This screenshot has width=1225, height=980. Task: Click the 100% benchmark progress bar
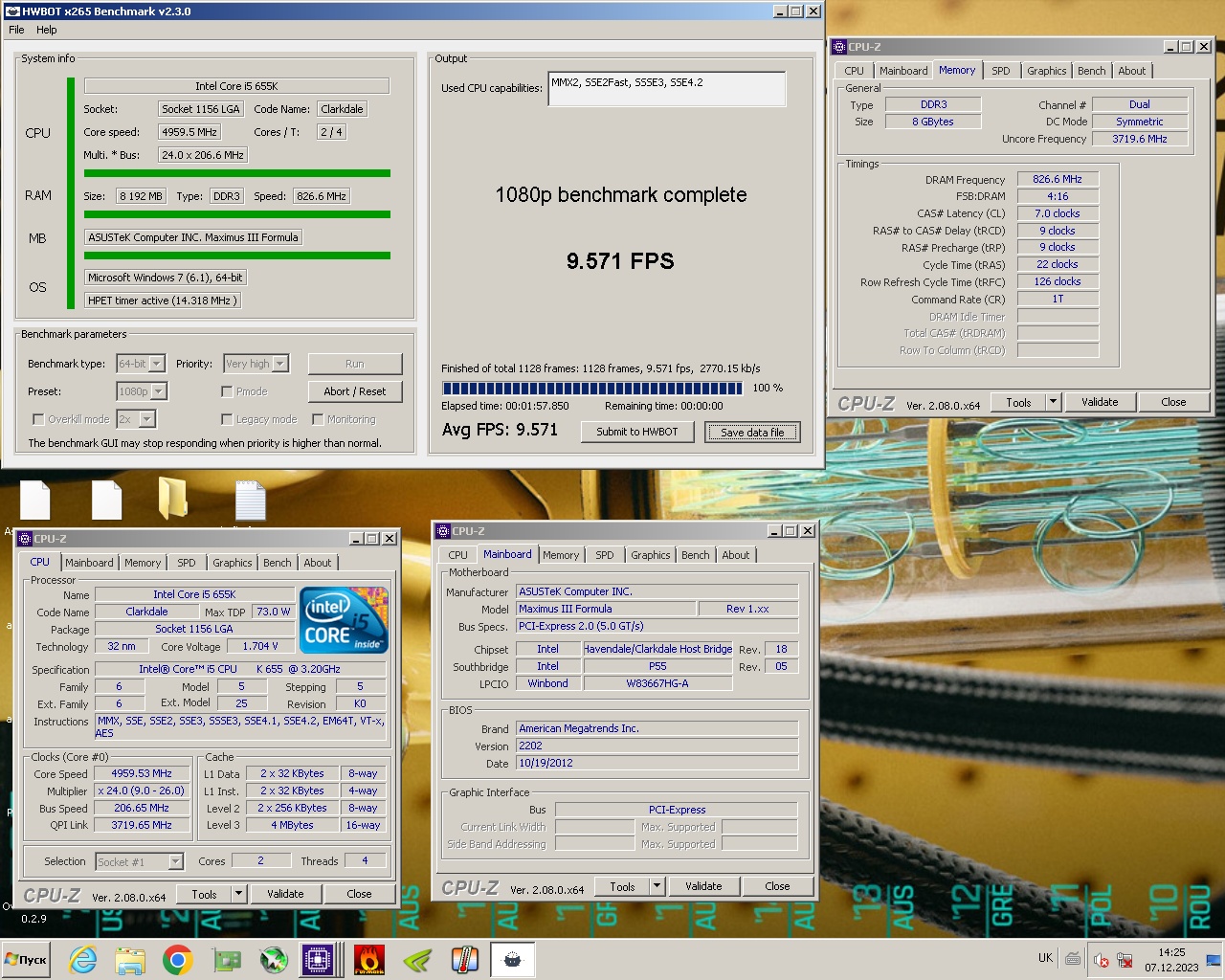[x=592, y=389]
